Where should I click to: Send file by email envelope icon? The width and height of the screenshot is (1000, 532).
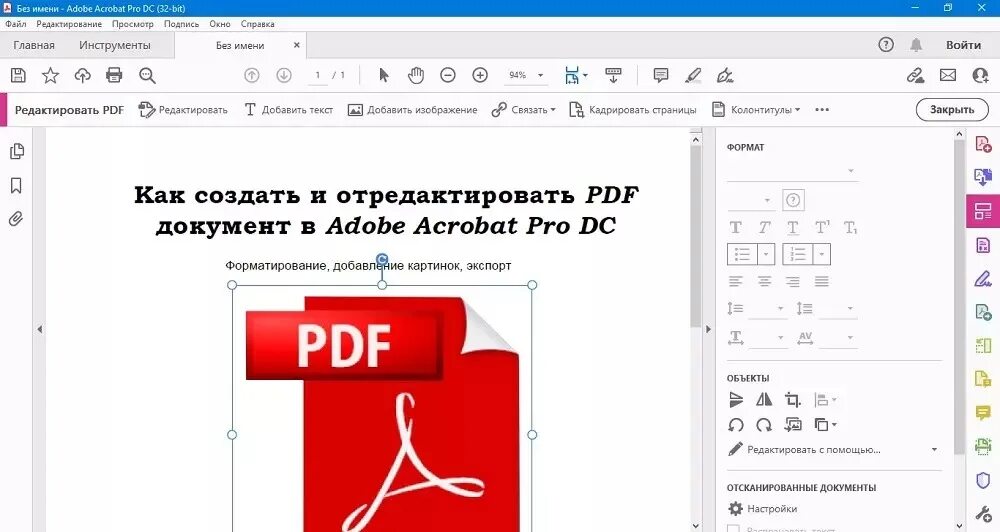948,75
